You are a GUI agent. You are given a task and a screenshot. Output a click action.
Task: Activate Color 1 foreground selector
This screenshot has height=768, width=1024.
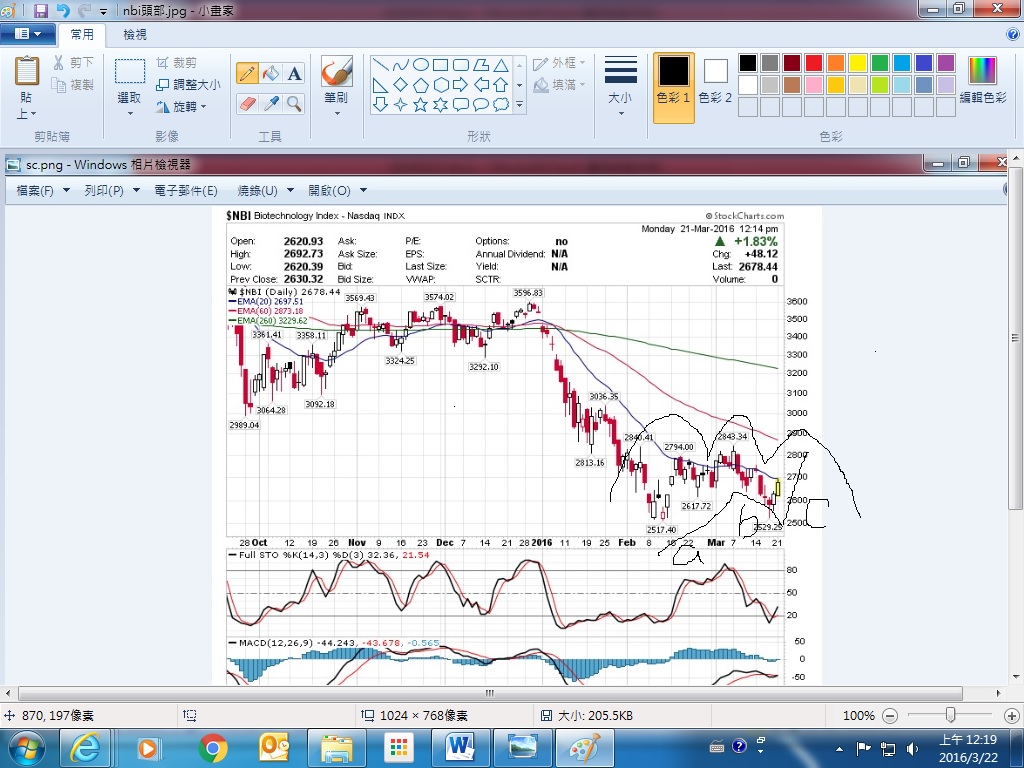point(673,88)
